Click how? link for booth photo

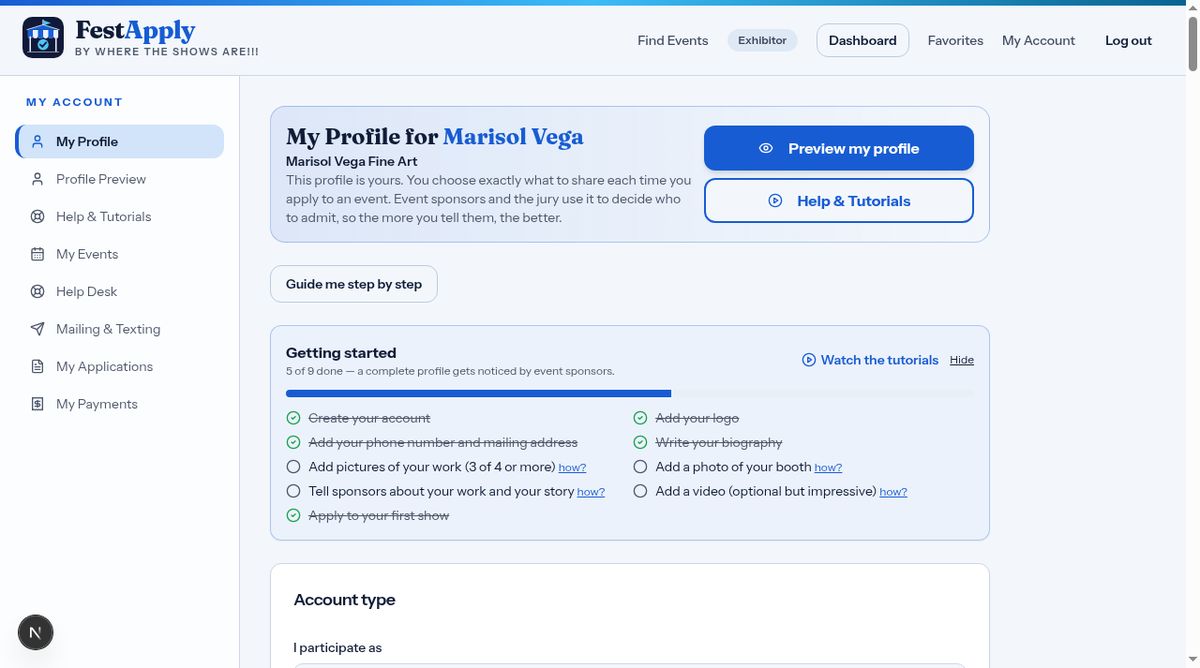[828, 468]
